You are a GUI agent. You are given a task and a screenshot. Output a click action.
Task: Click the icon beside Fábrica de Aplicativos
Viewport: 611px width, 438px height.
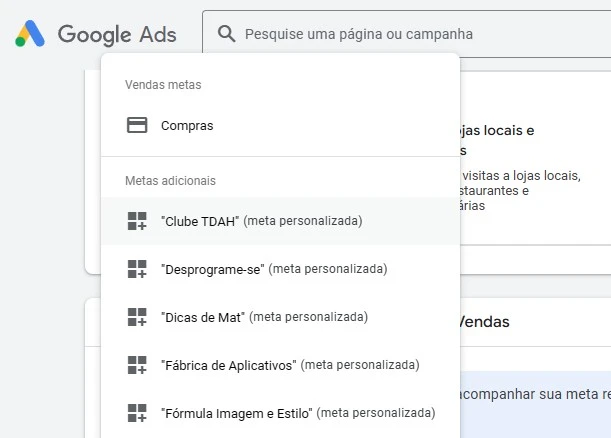[137, 365]
